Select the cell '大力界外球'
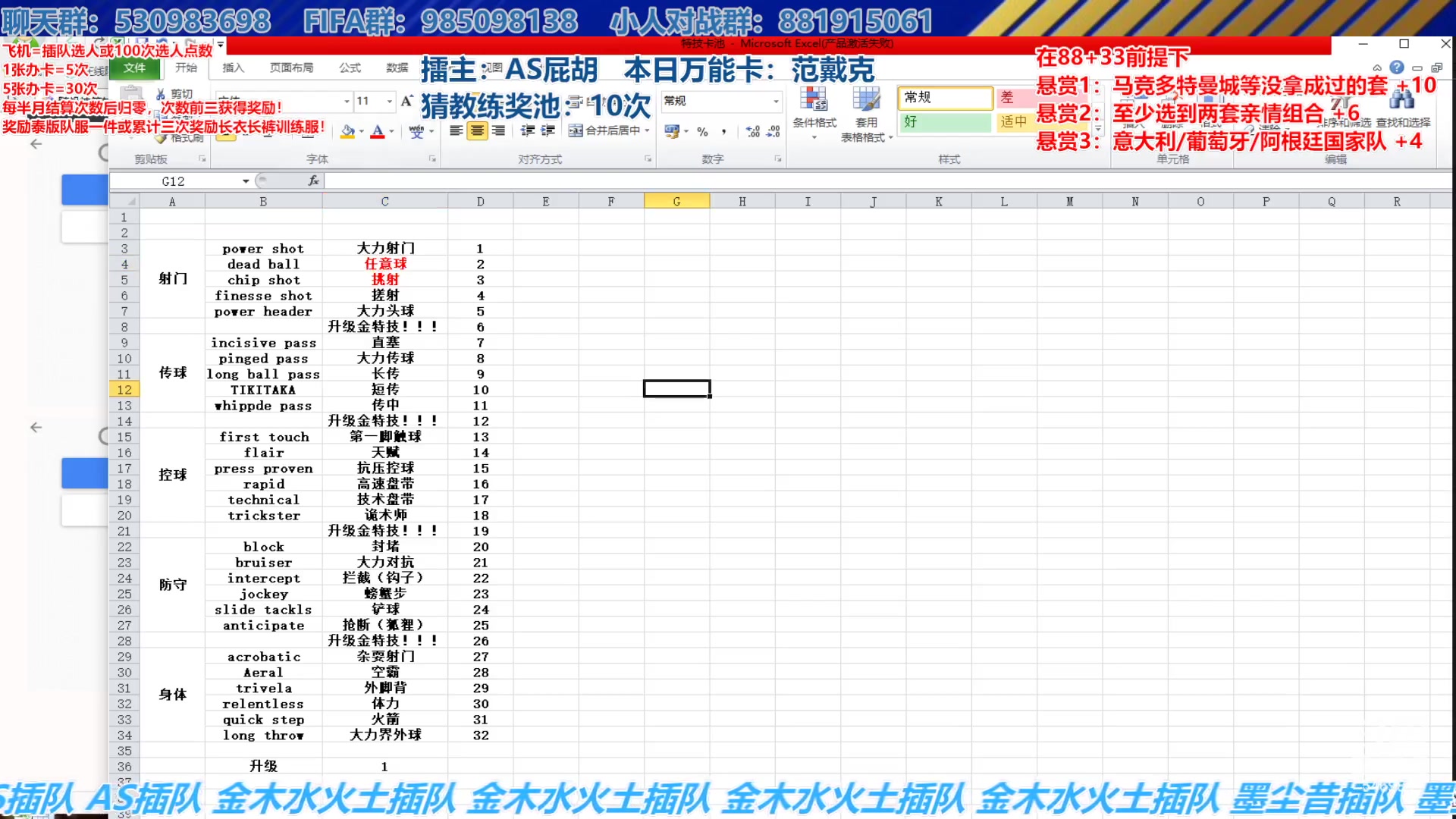This screenshot has height=819, width=1456. 385,735
